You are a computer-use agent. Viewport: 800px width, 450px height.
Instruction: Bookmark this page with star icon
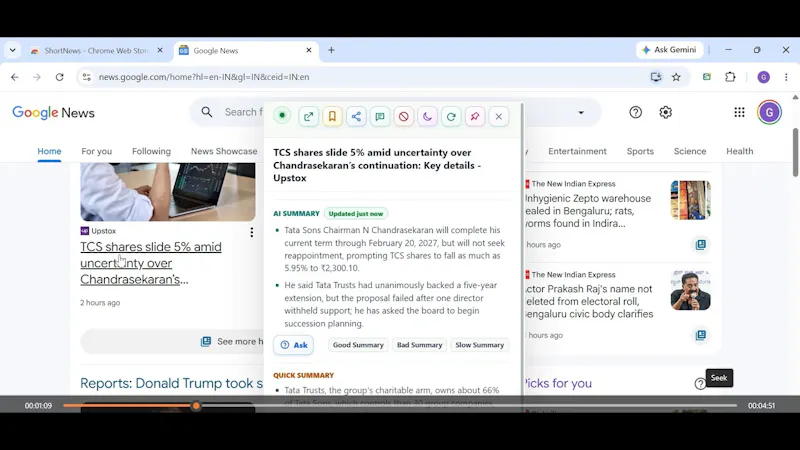click(x=676, y=77)
